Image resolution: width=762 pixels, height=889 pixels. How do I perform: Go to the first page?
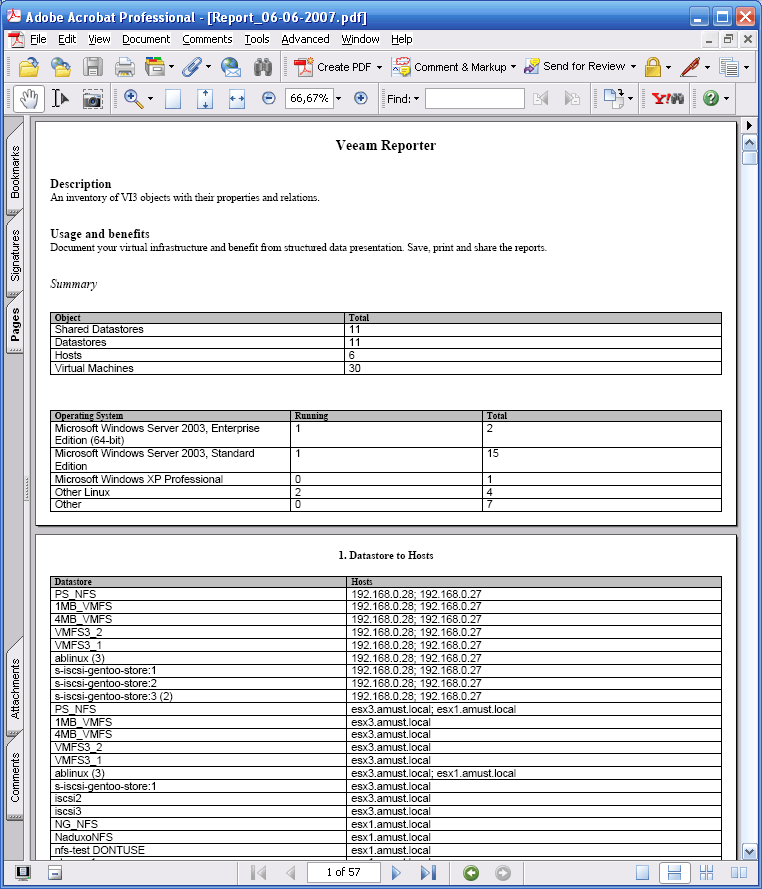(x=258, y=873)
